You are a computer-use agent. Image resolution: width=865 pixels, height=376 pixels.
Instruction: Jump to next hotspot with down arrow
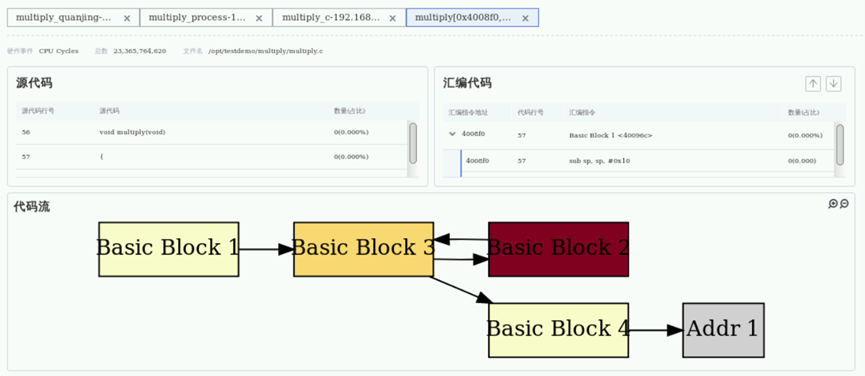(x=833, y=84)
